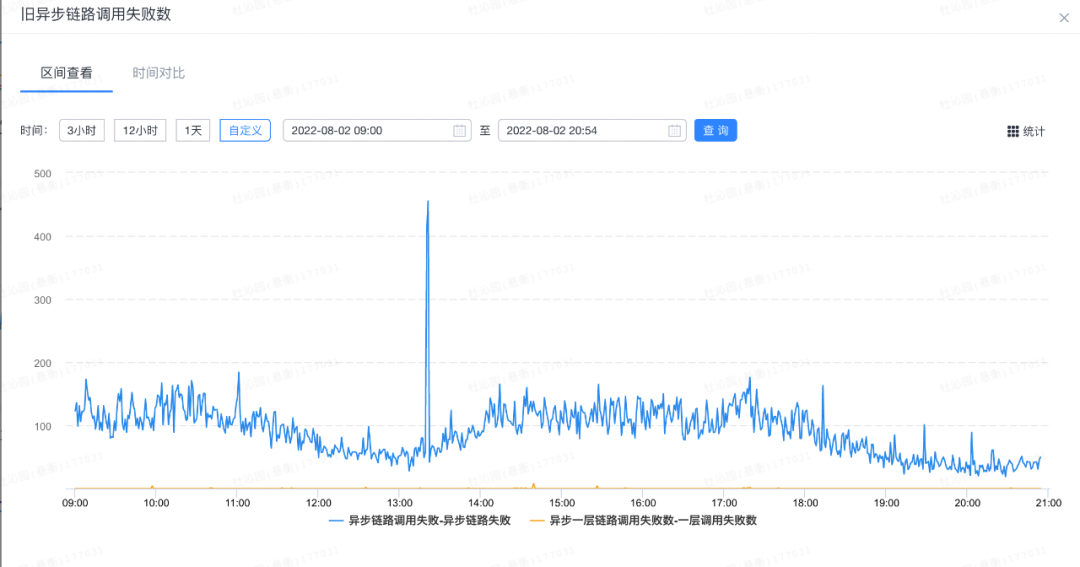1080x567 pixels.
Task: Select the 12小时 time range
Action: coord(140,131)
